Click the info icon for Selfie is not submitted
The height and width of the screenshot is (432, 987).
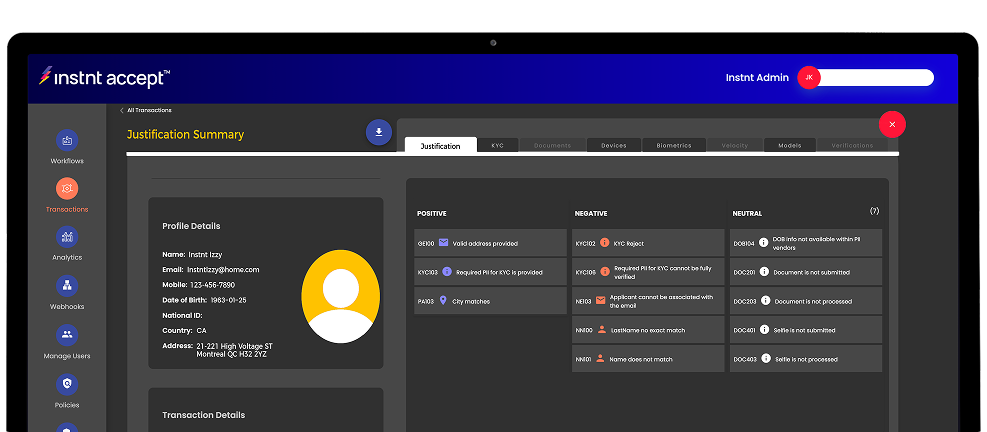point(764,329)
